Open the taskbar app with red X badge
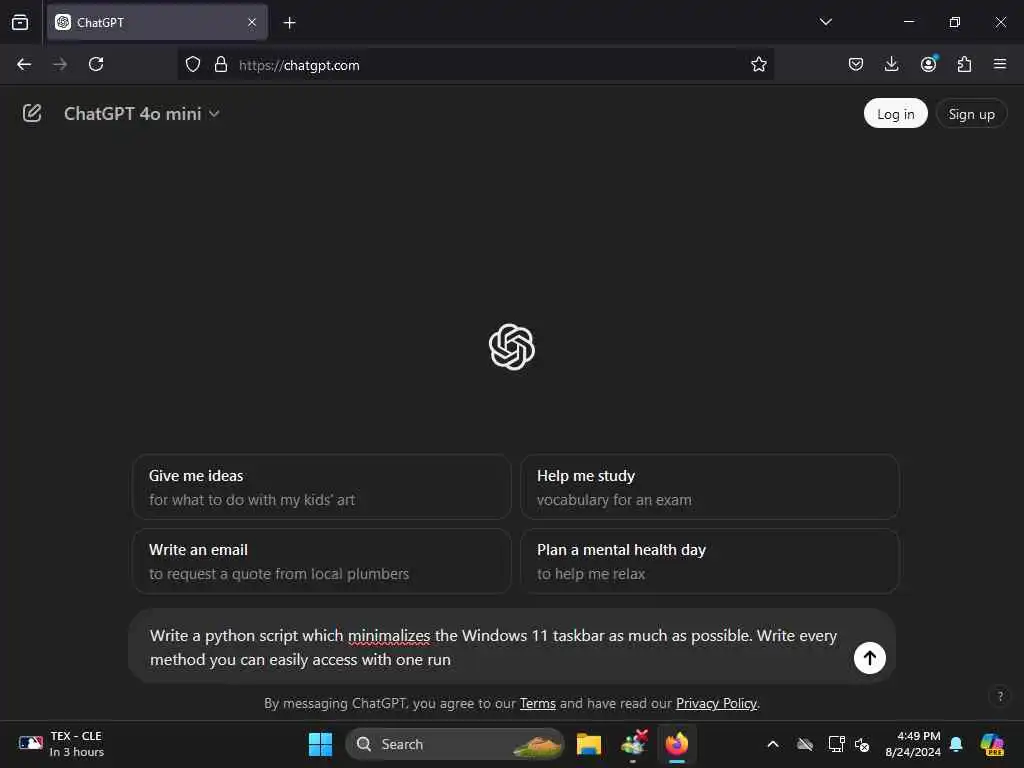Image resolution: width=1024 pixels, height=768 pixels. tap(633, 744)
